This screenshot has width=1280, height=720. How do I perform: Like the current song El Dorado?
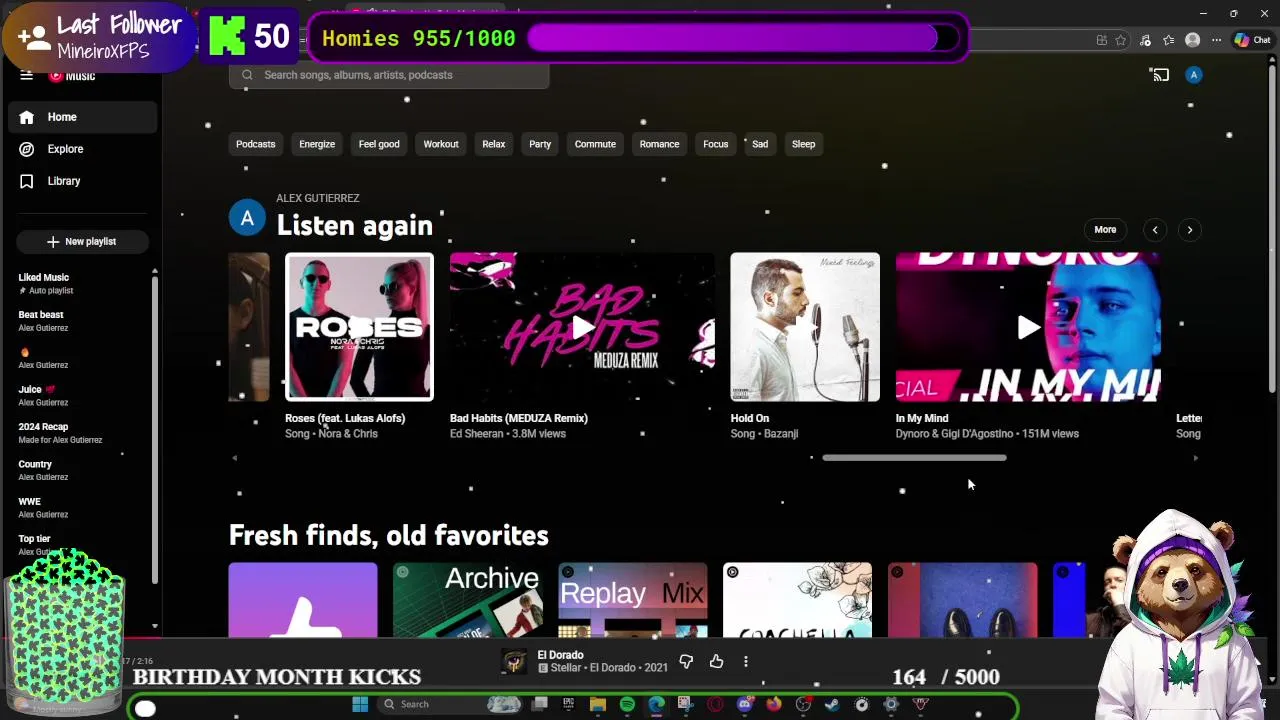(716, 661)
